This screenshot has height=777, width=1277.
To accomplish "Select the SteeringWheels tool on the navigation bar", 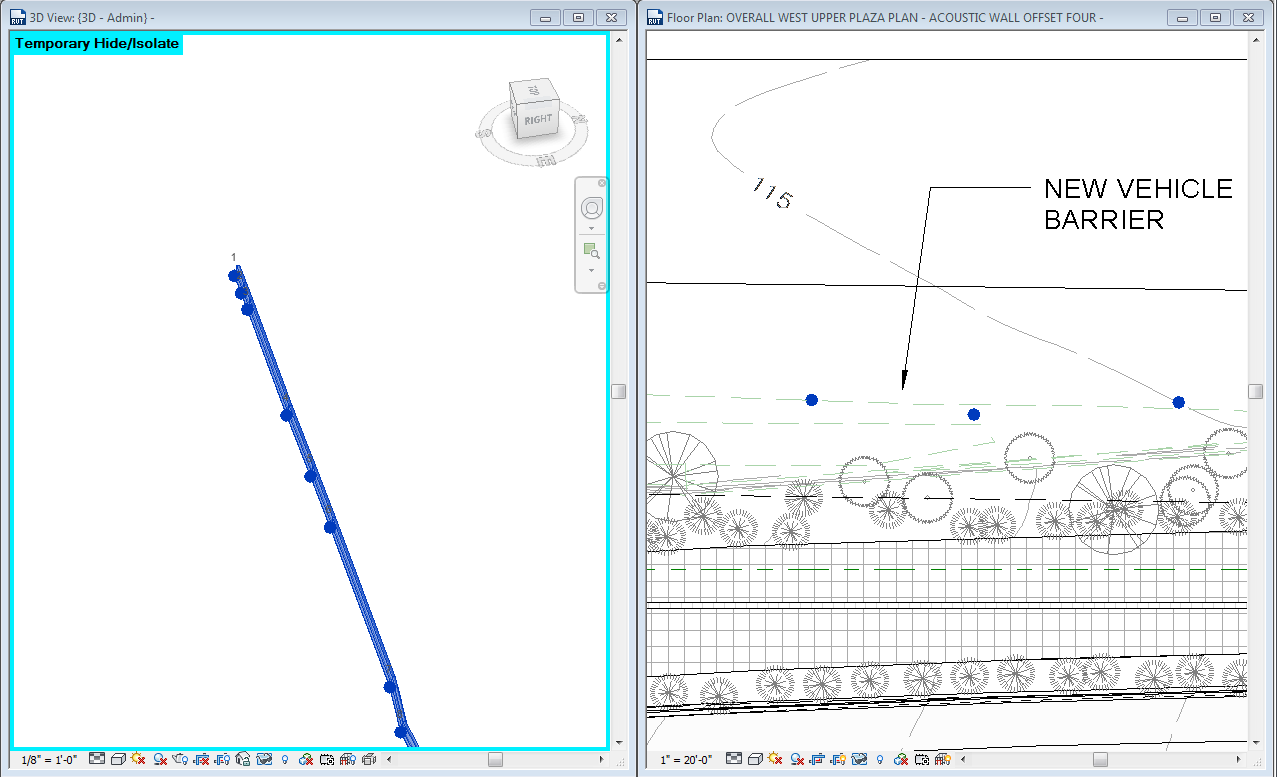I will 592,207.
